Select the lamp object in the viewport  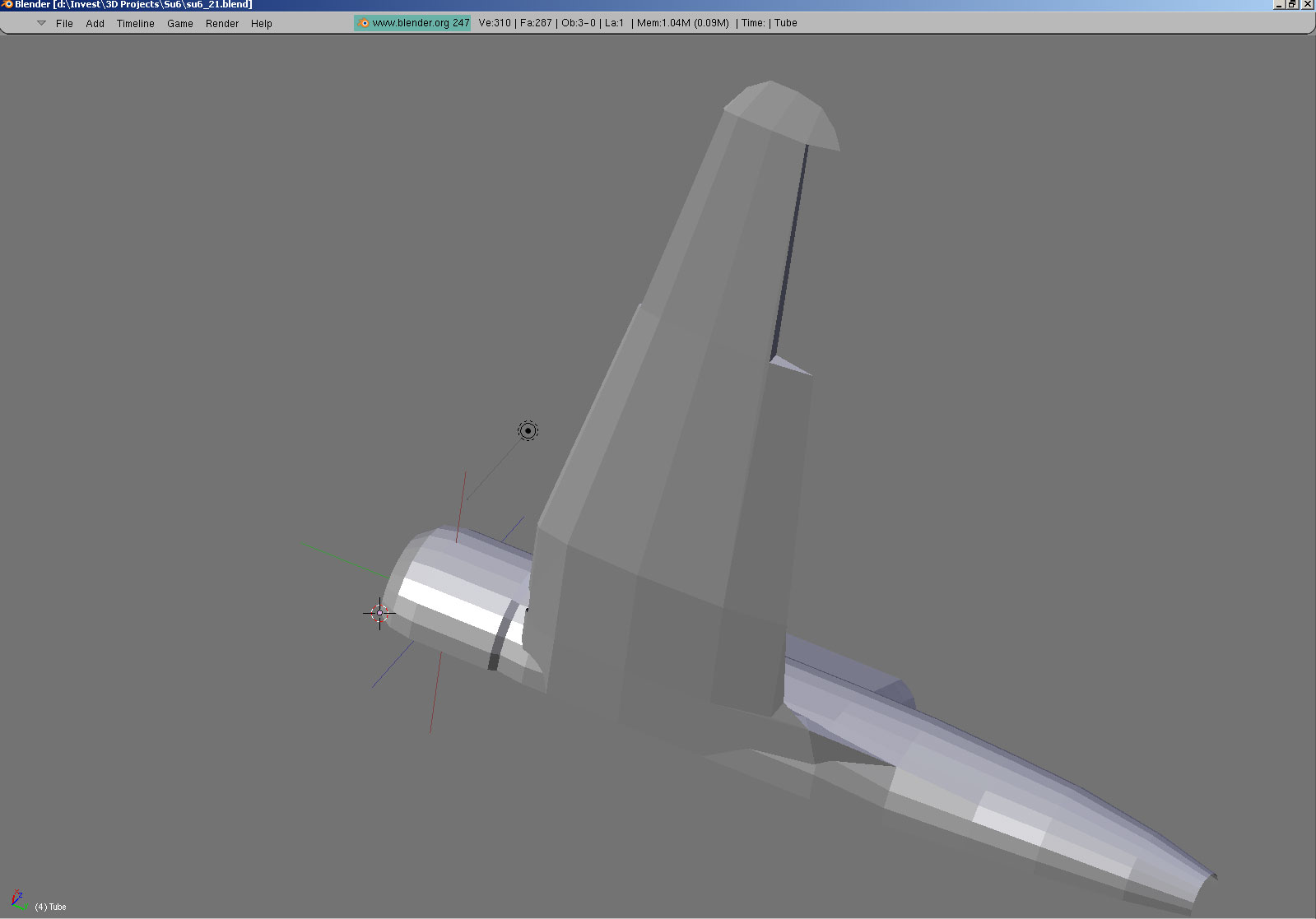tap(528, 430)
